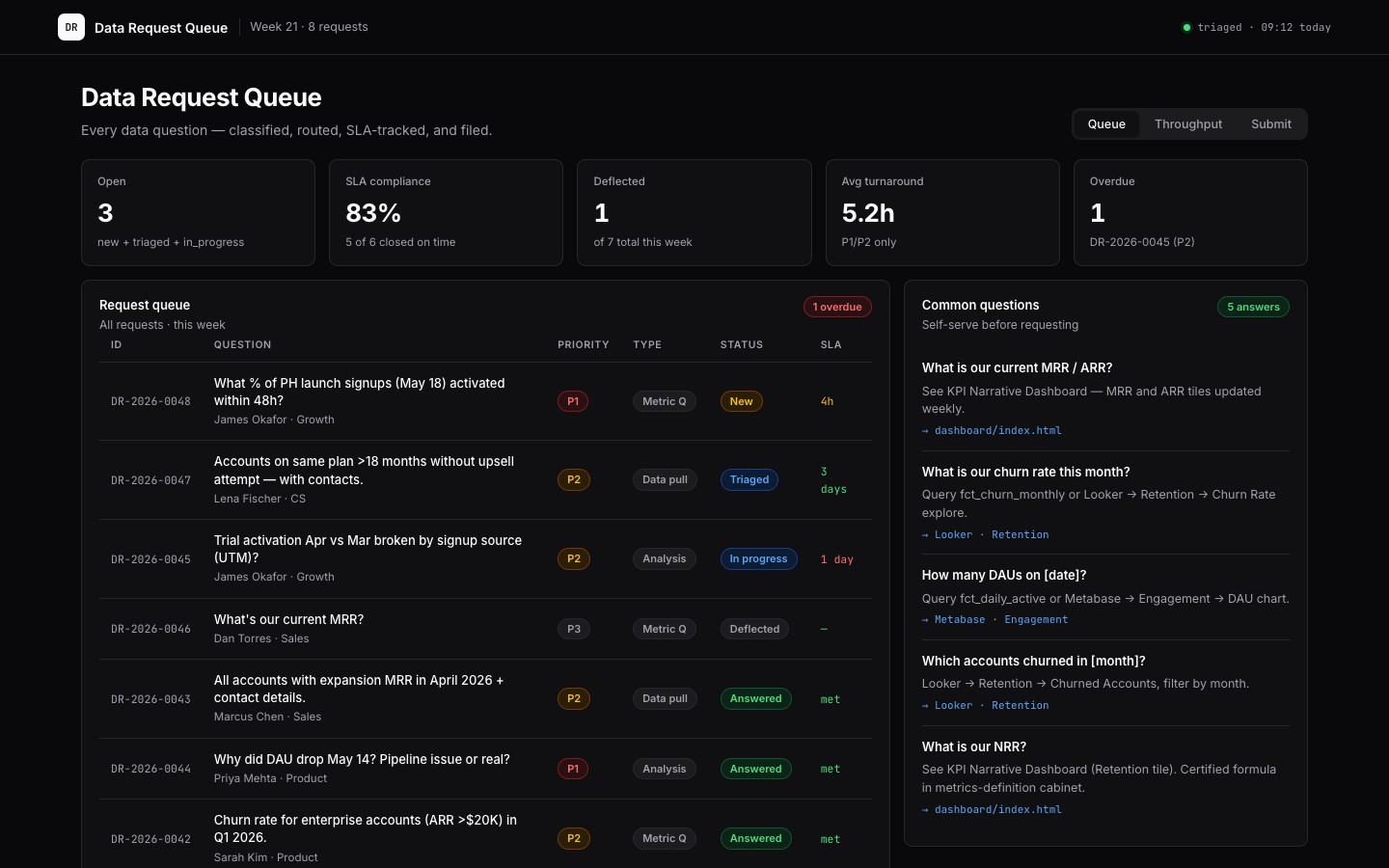Click request ID DR-2026-0045 in the table
Screen dimensions: 1389x868
(x=150, y=559)
